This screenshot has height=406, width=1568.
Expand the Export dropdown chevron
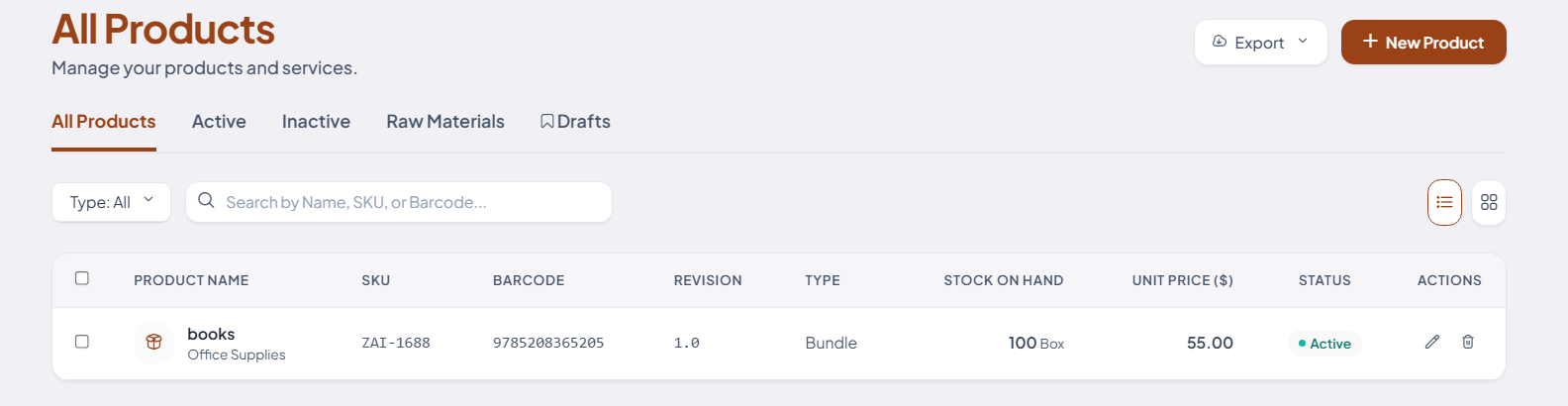[1303, 42]
